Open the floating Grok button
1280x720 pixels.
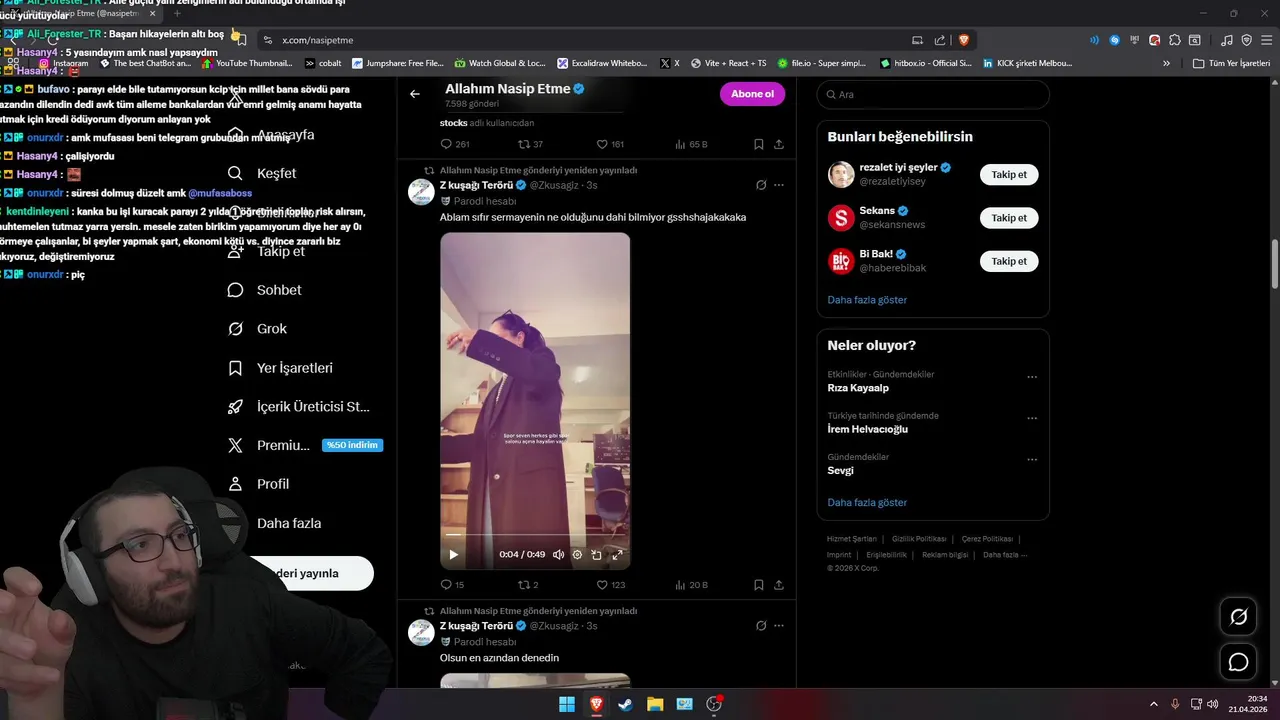tap(1238, 617)
